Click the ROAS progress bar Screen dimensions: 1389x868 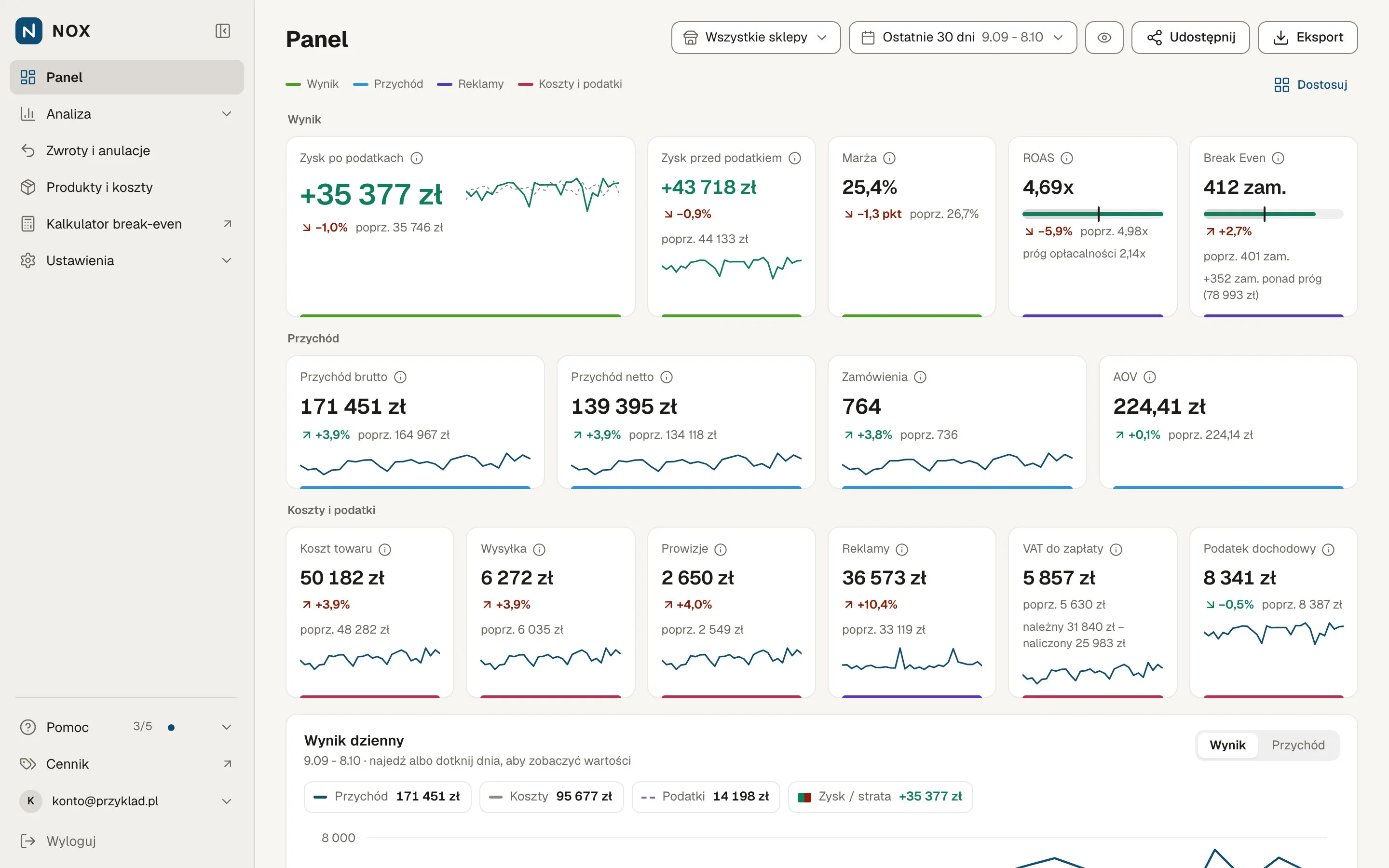point(1092,214)
